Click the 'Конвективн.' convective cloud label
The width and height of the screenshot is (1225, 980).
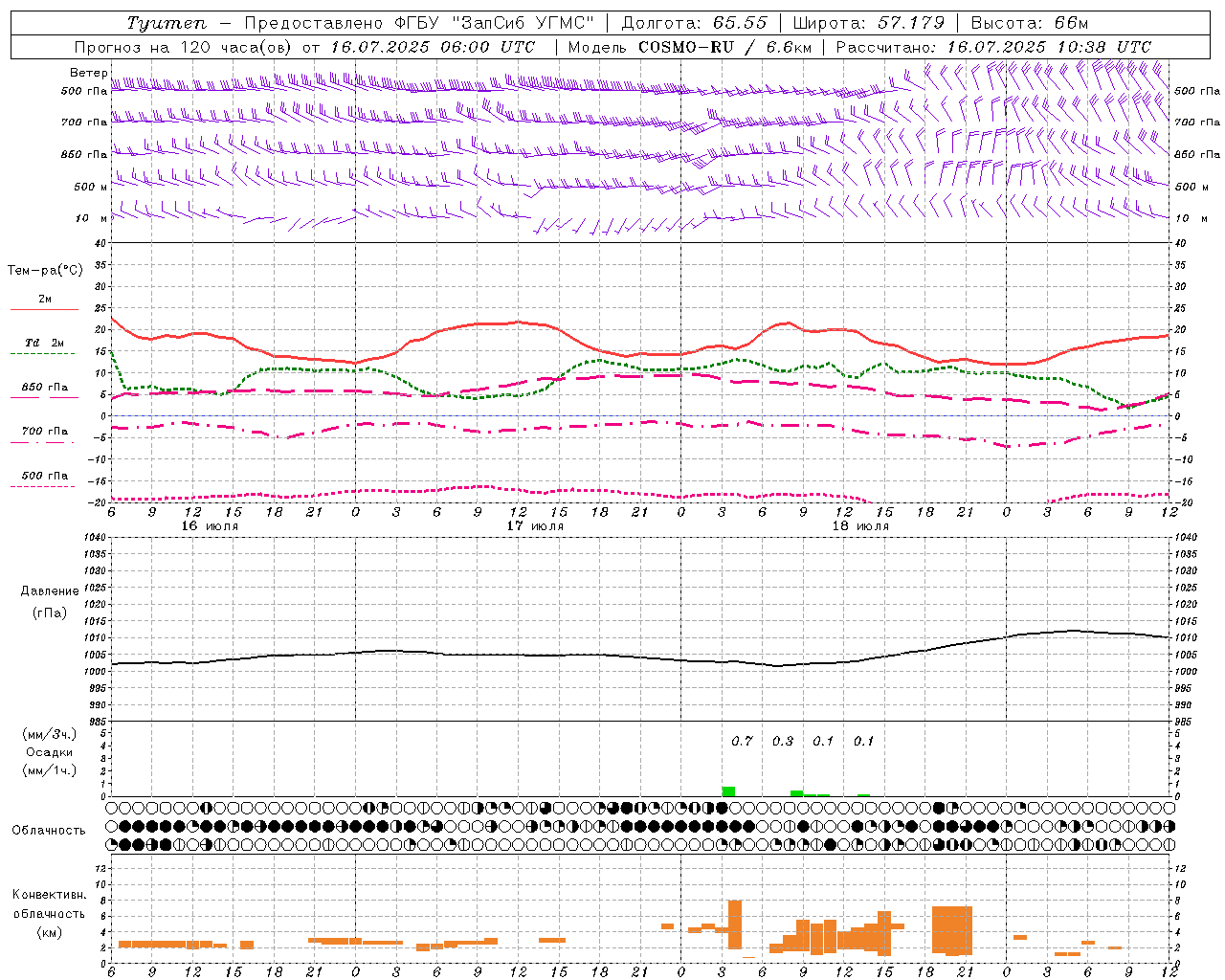coord(49,895)
